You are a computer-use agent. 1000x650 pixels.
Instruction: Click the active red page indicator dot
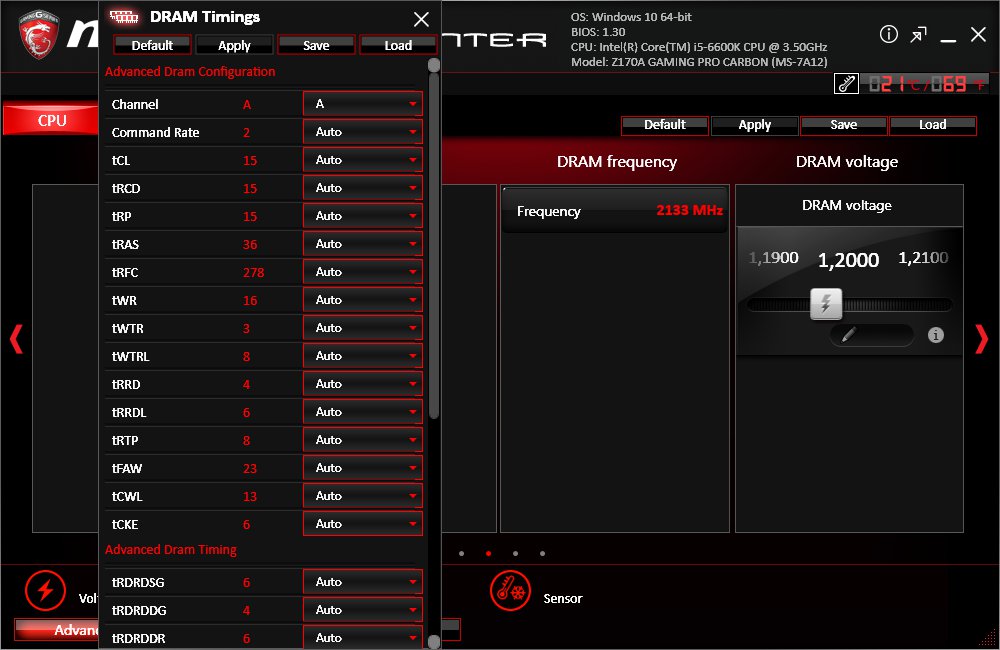(489, 554)
